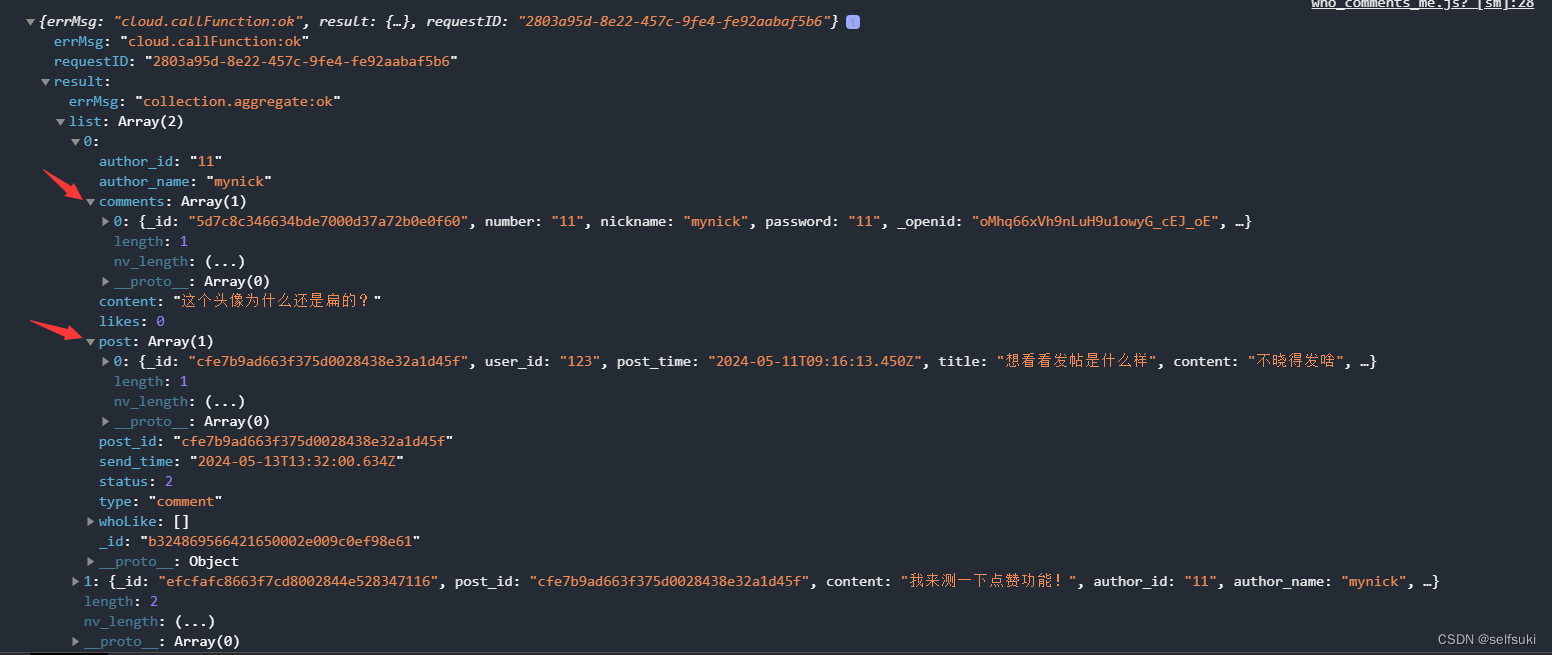Click the info badge icon after requestID

click(x=853, y=21)
